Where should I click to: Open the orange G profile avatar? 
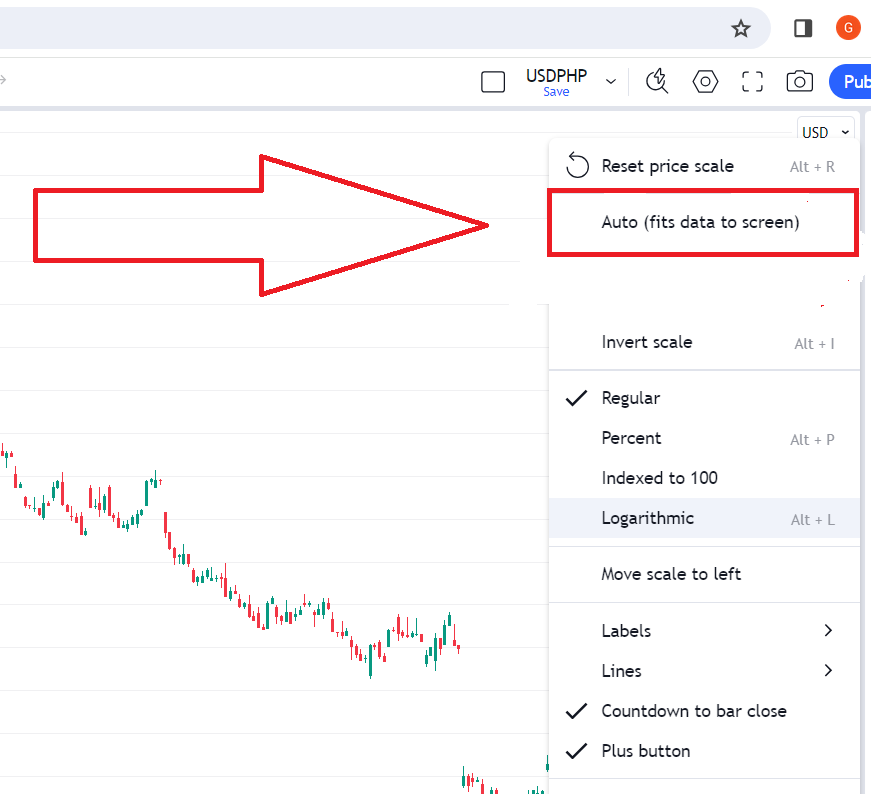coord(847,28)
